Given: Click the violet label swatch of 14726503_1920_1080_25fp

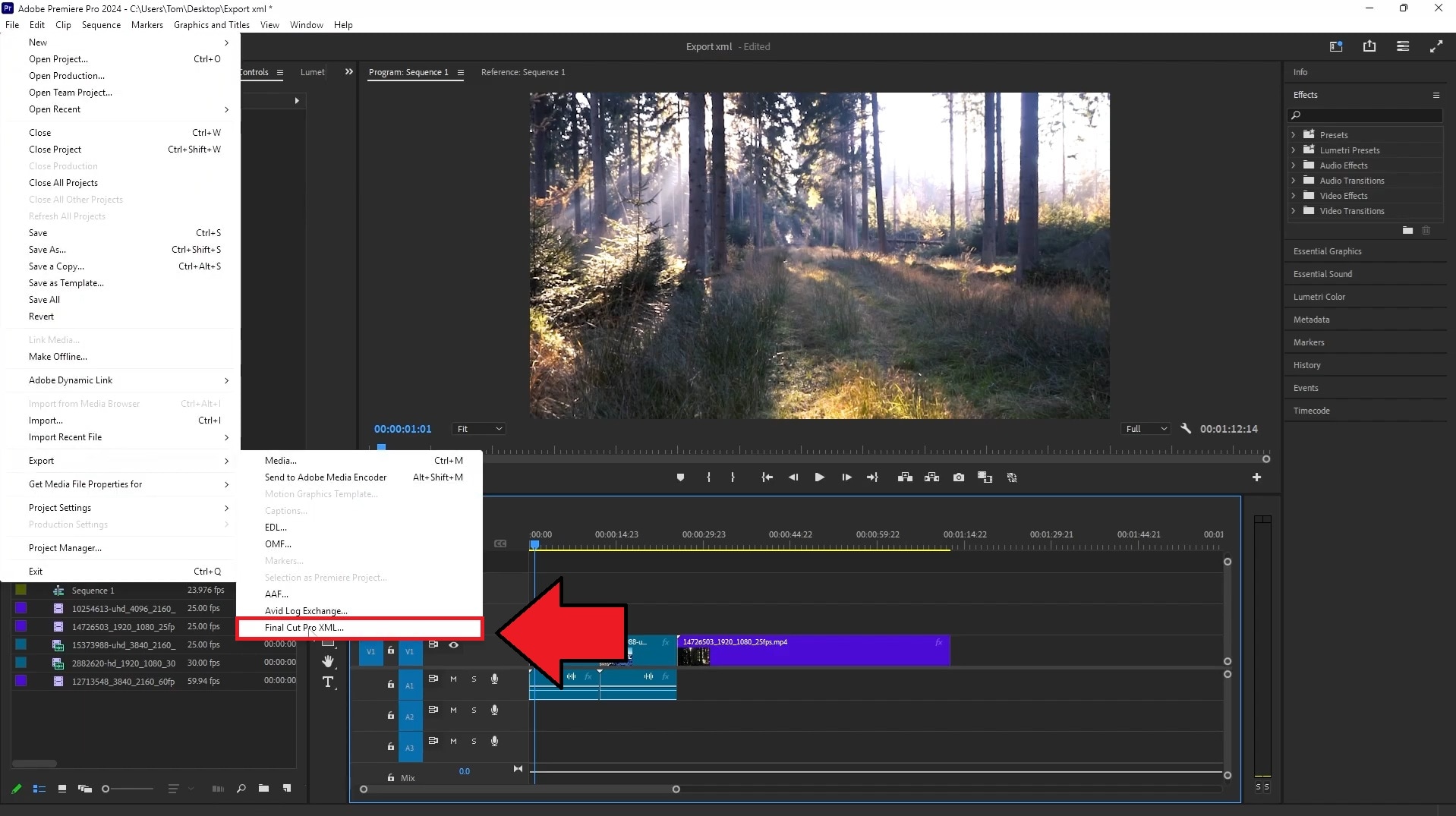Looking at the screenshot, I should (21, 626).
